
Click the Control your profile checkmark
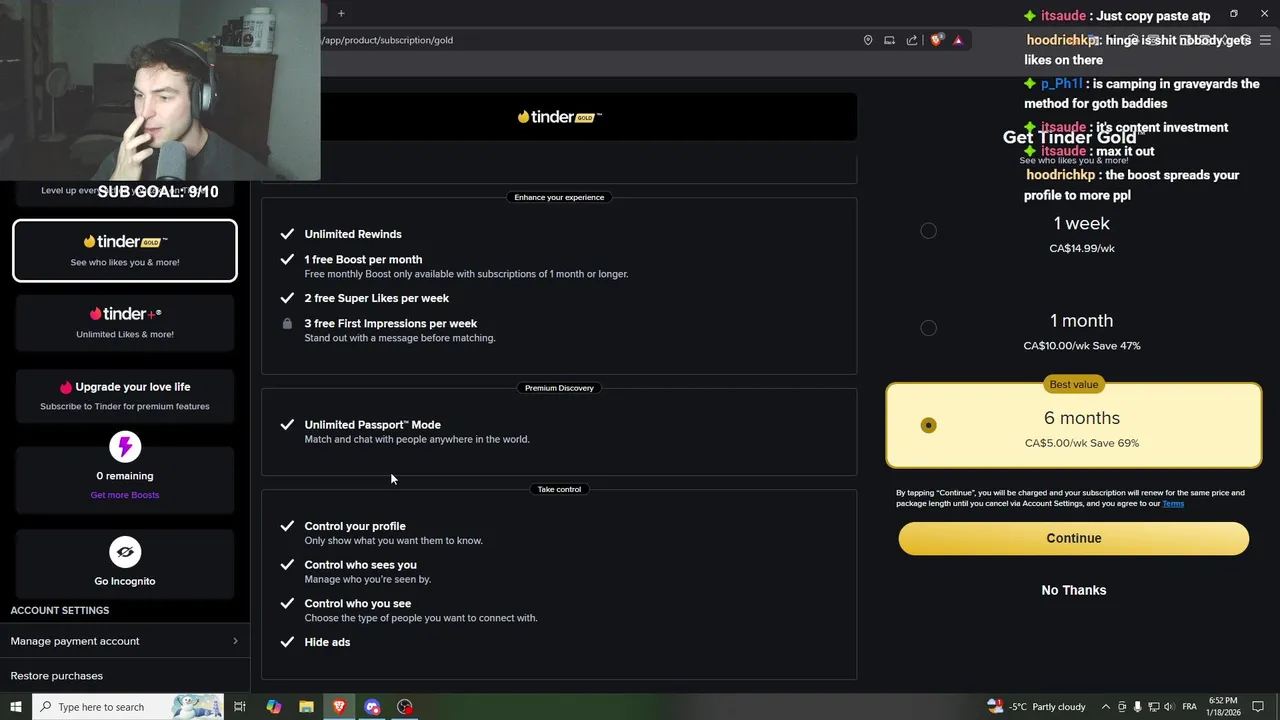(287, 526)
